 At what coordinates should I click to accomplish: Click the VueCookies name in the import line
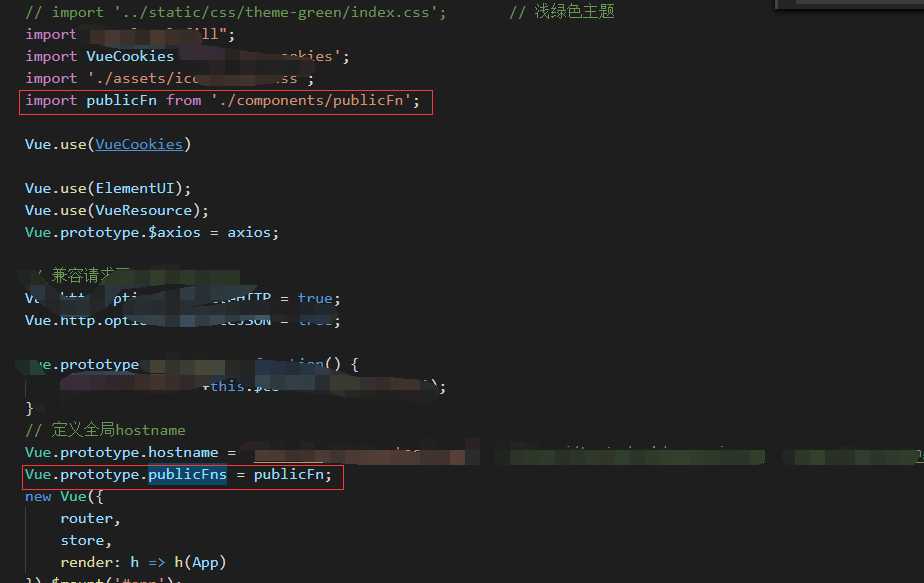pyautogui.click(x=130, y=56)
